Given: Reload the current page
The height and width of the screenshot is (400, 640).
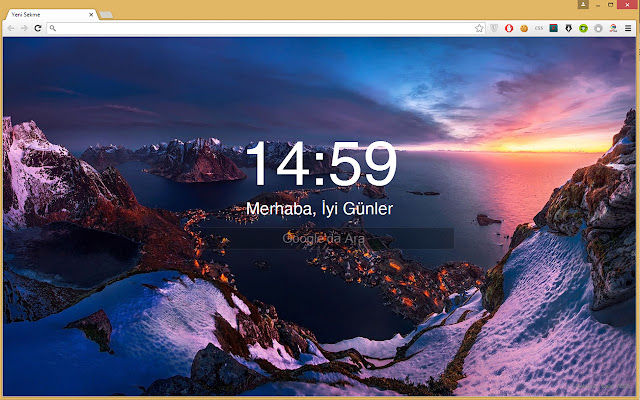Looking at the screenshot, I should point(38,28).
